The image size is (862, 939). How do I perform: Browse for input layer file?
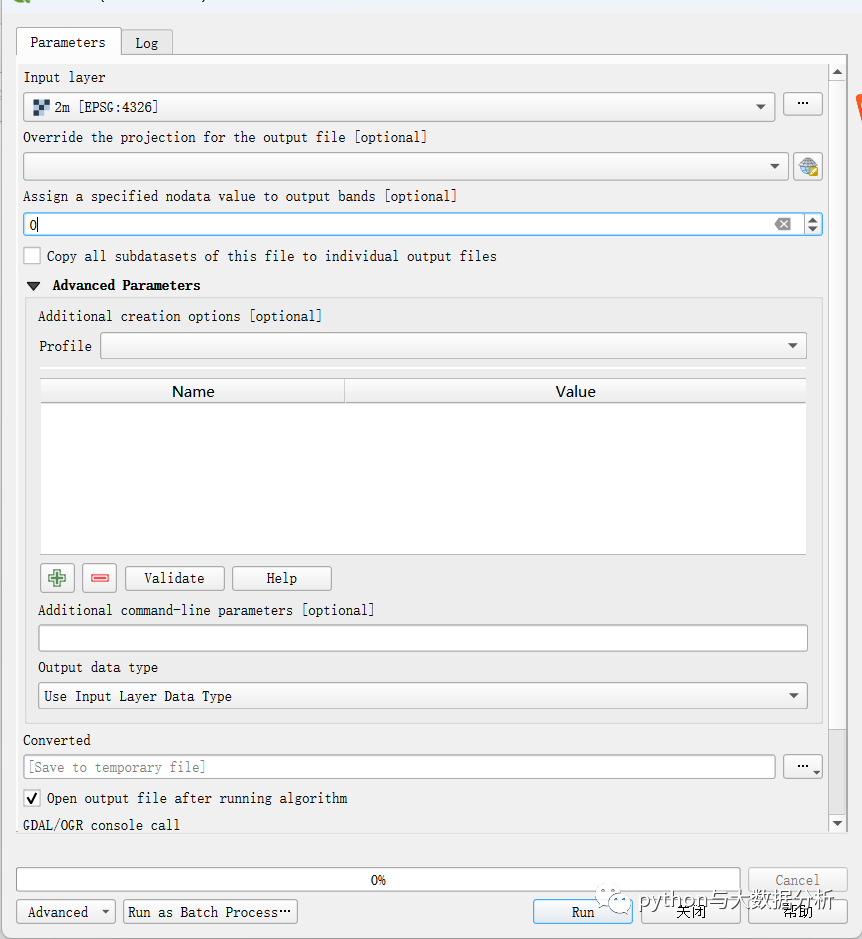[802, 104]
